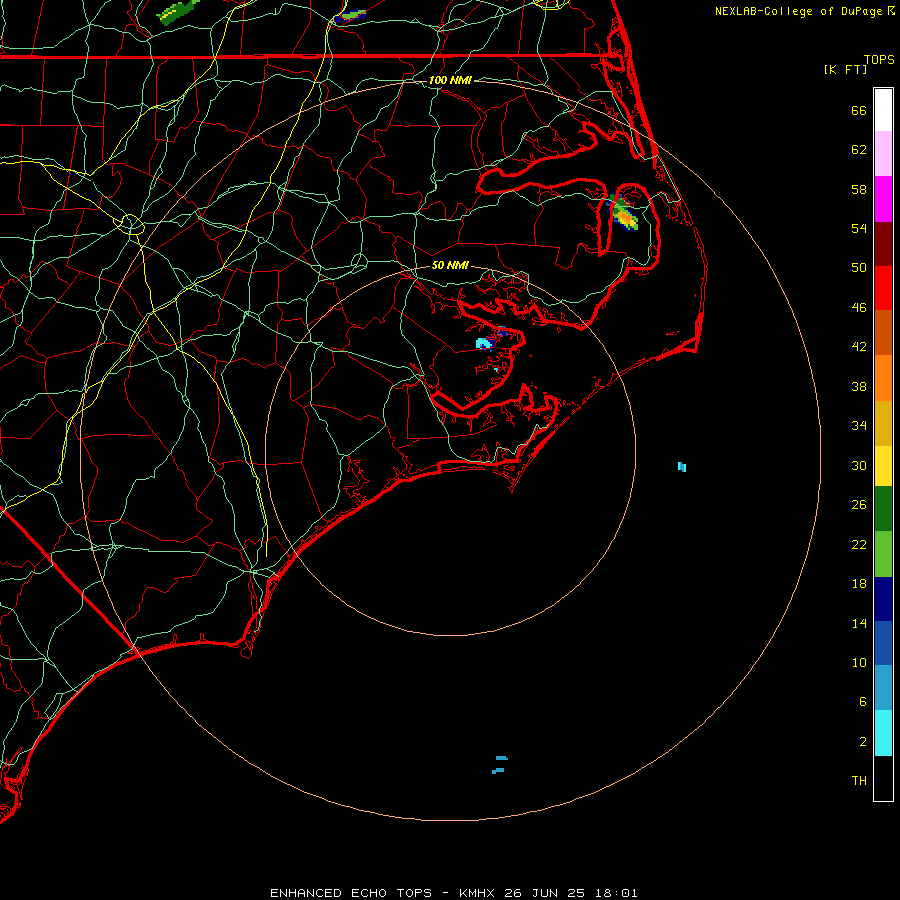
Task: Click the black TH threshold swatch
Action: 883,778
